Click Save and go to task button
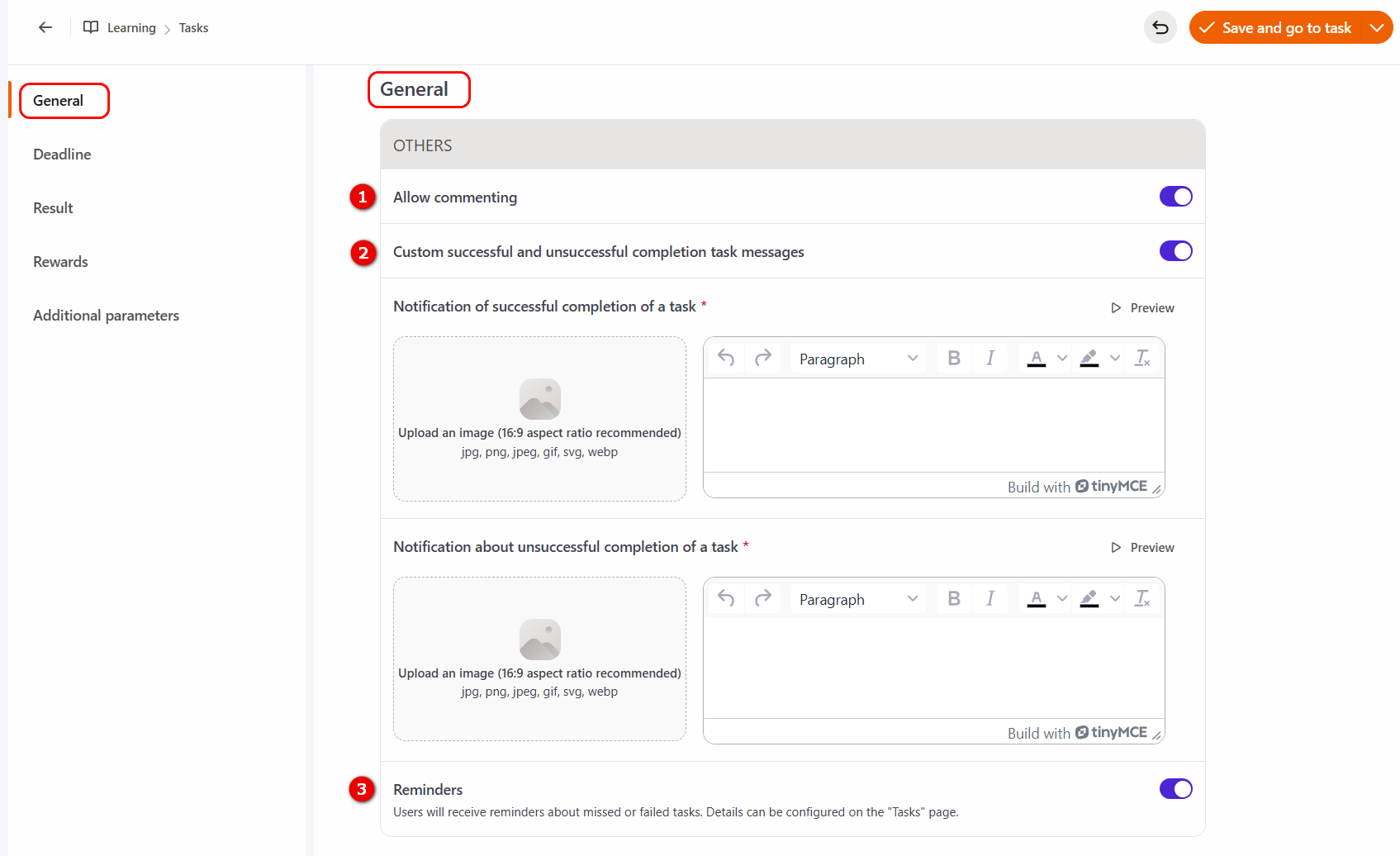 point(1276,27)
